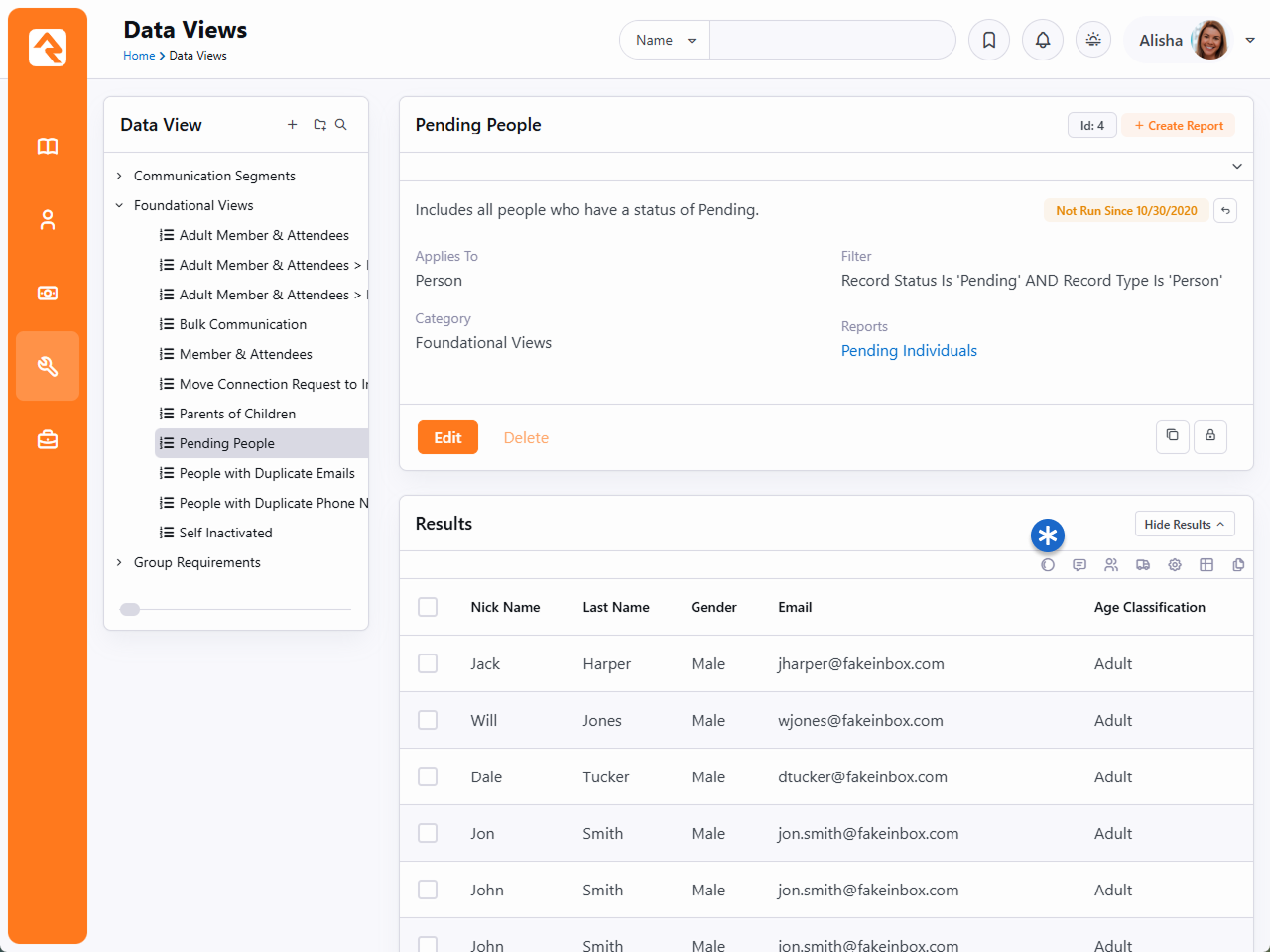Select Bulk Communication data view

(243, 324)
